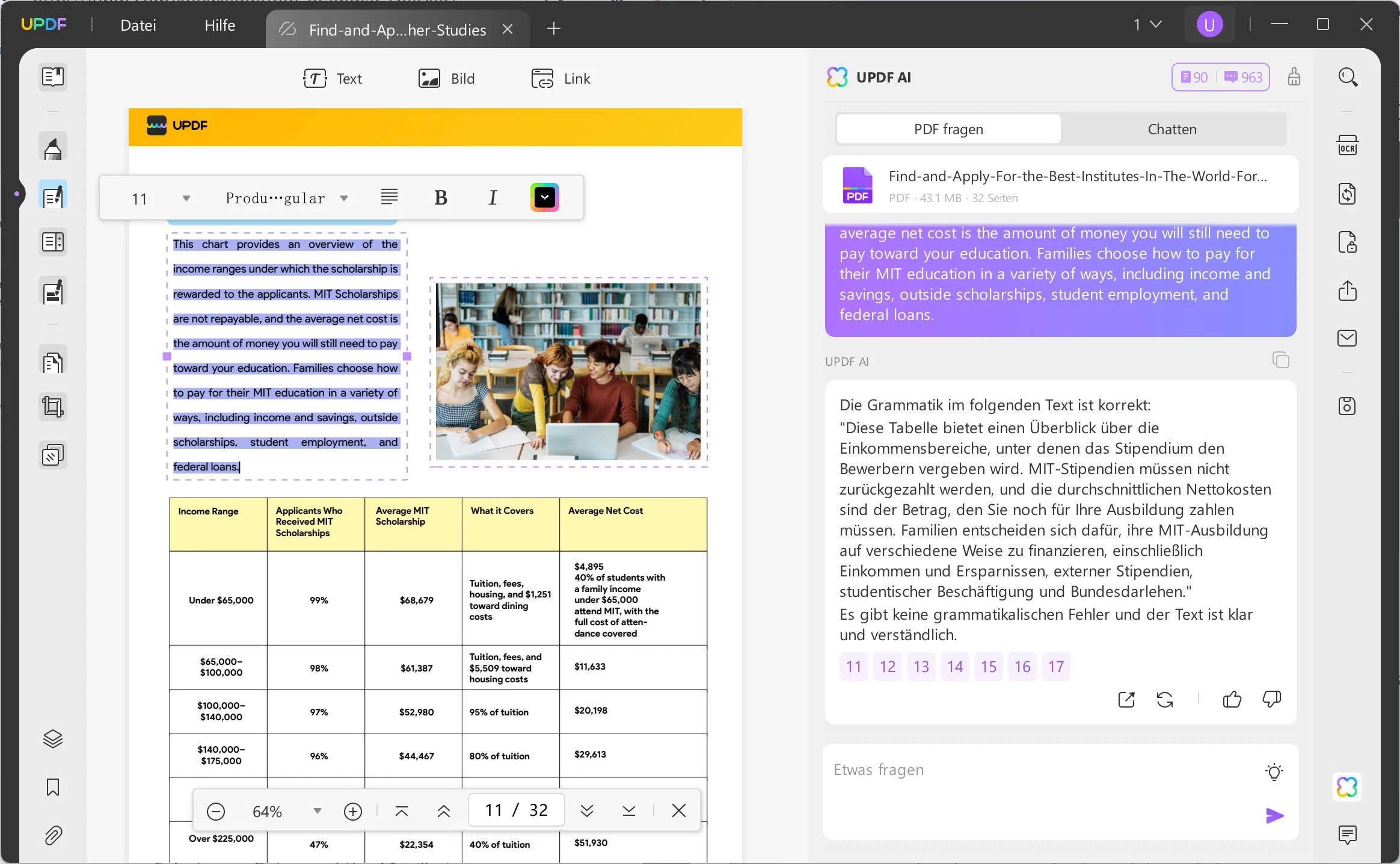
Task: Toggle the UPDF AI panel icon in right sidebar
Action: coord(1348,787)
